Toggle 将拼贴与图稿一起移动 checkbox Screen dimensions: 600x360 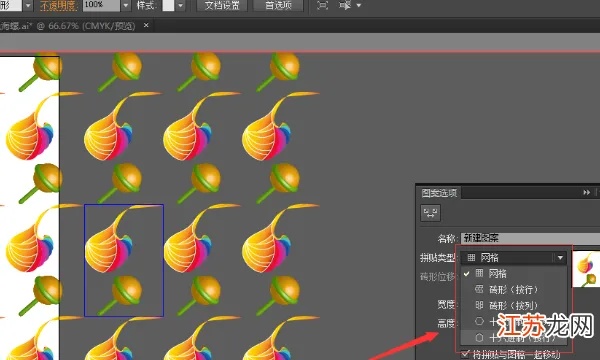pyautogui.click(x=465, y=354)
